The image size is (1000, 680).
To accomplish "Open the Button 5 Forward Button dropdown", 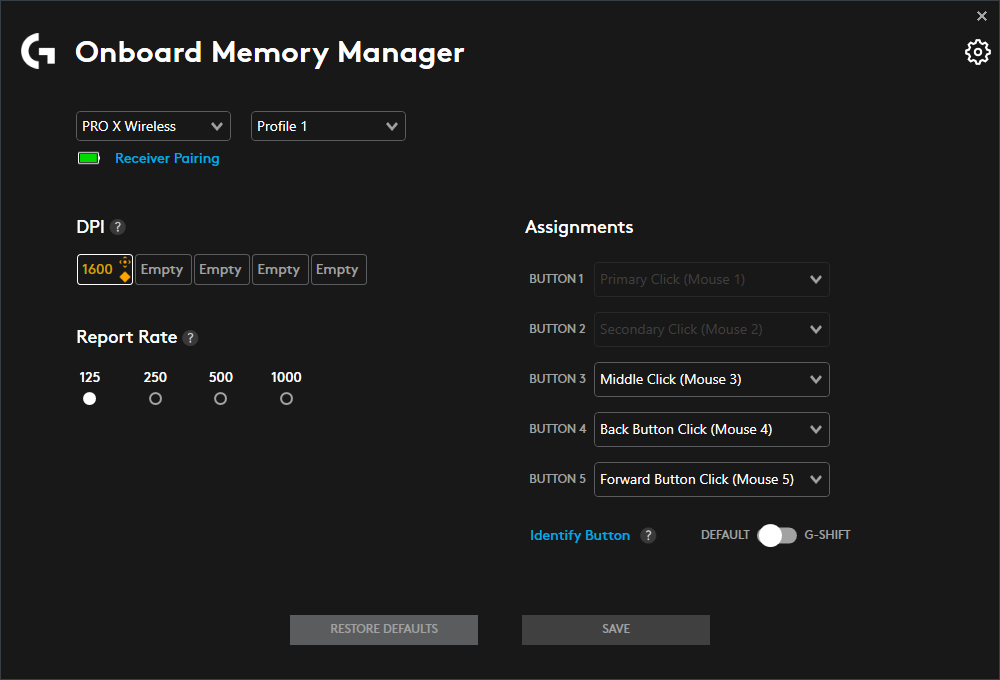I will [711, 479].
